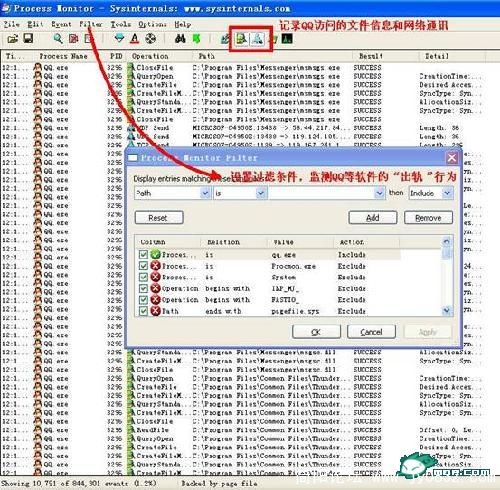Open the Path column dropdown
This screenshot has width=500, height=490.
point(205,193)
